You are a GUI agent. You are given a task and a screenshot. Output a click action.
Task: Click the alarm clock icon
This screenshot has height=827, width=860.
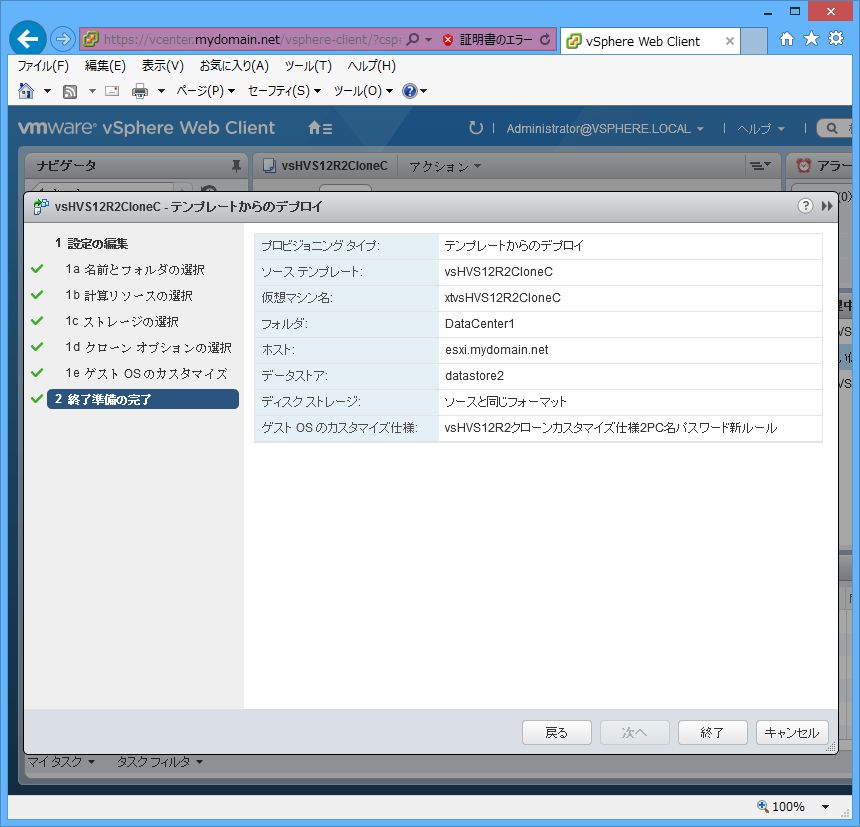pos(804,166)
